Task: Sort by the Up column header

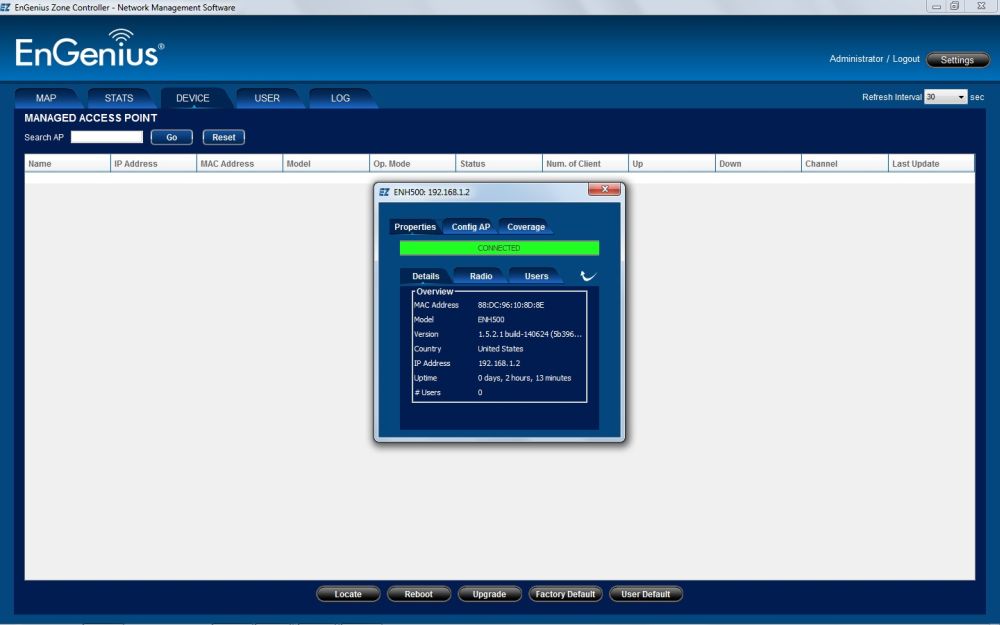Action: pyautogui.click(x=672, y=164)
